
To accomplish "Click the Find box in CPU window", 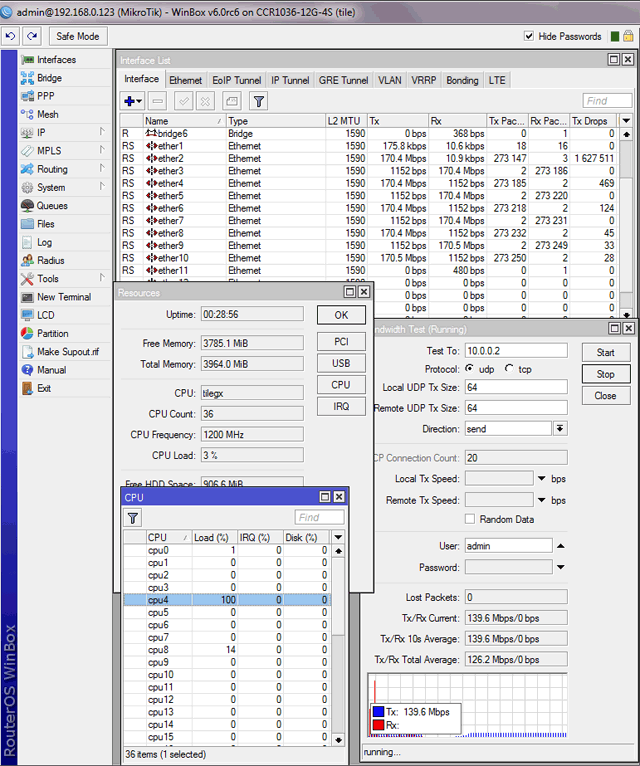I will 319,517.
